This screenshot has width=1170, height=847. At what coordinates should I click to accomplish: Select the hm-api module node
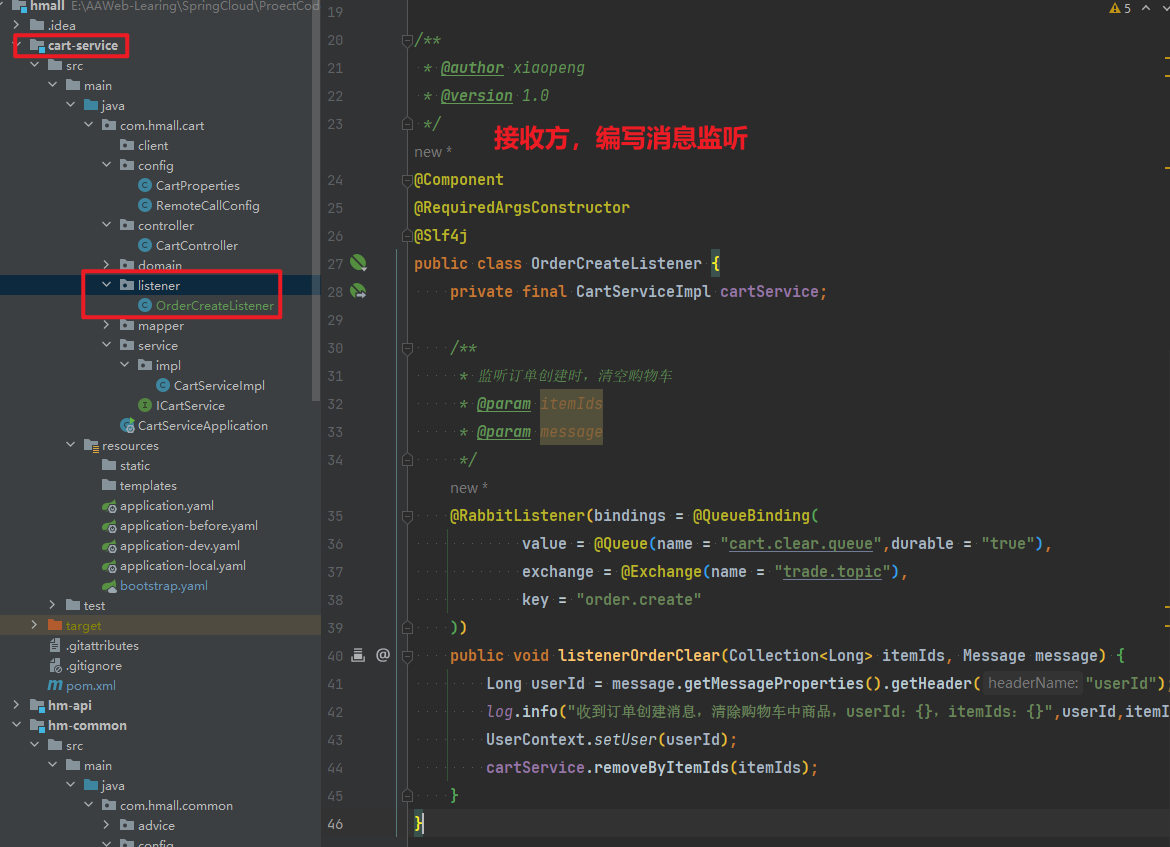[x=69, y=705]
